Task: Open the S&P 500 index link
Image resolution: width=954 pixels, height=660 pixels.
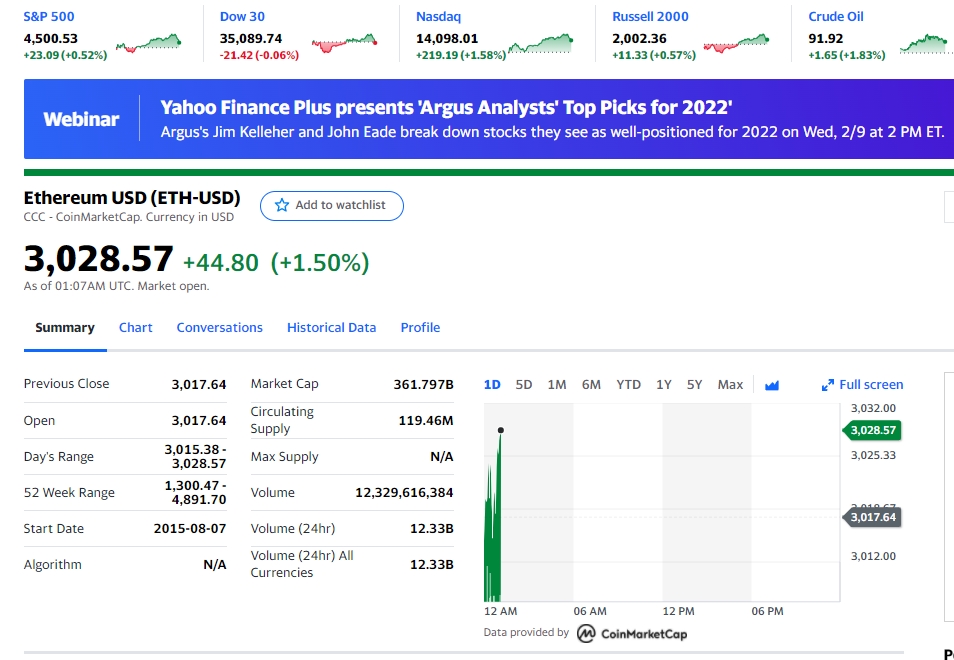Action: pyautogui.click(x=49, y=16)
